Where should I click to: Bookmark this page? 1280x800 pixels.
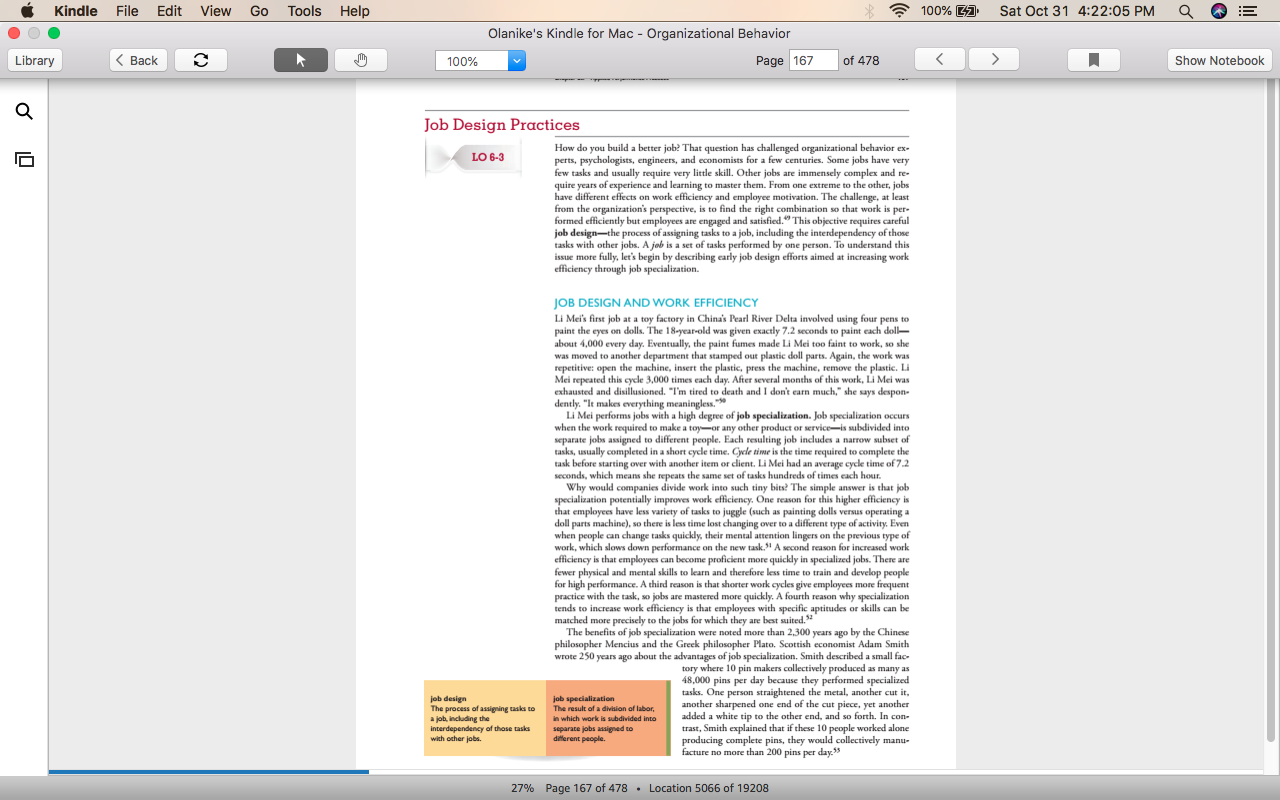(x=1094, y=60)
